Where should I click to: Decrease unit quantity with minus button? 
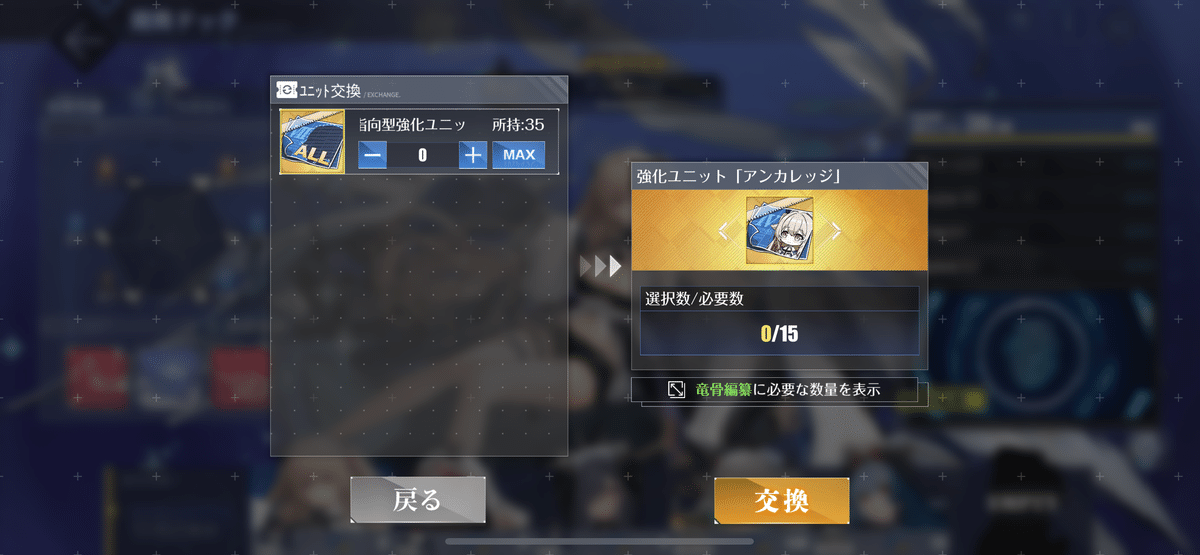[372, 155]
